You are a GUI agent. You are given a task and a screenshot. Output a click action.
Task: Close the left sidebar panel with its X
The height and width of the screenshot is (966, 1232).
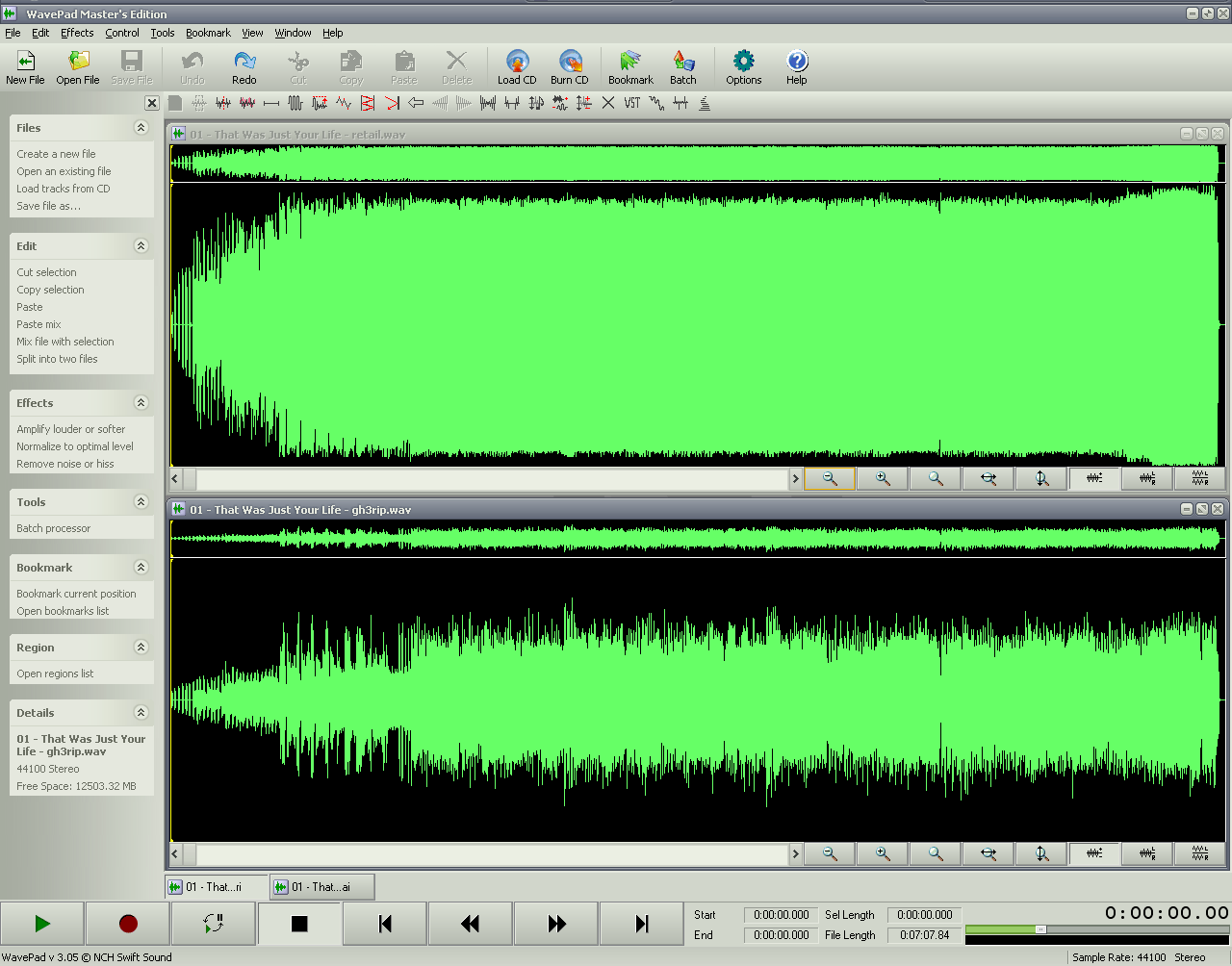(x=152, y=103)
